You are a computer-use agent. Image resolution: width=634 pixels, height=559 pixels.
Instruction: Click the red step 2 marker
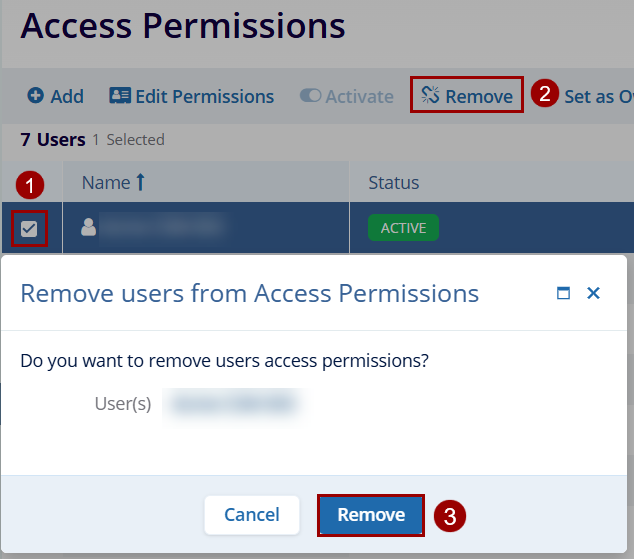click(x=544, y=95)
